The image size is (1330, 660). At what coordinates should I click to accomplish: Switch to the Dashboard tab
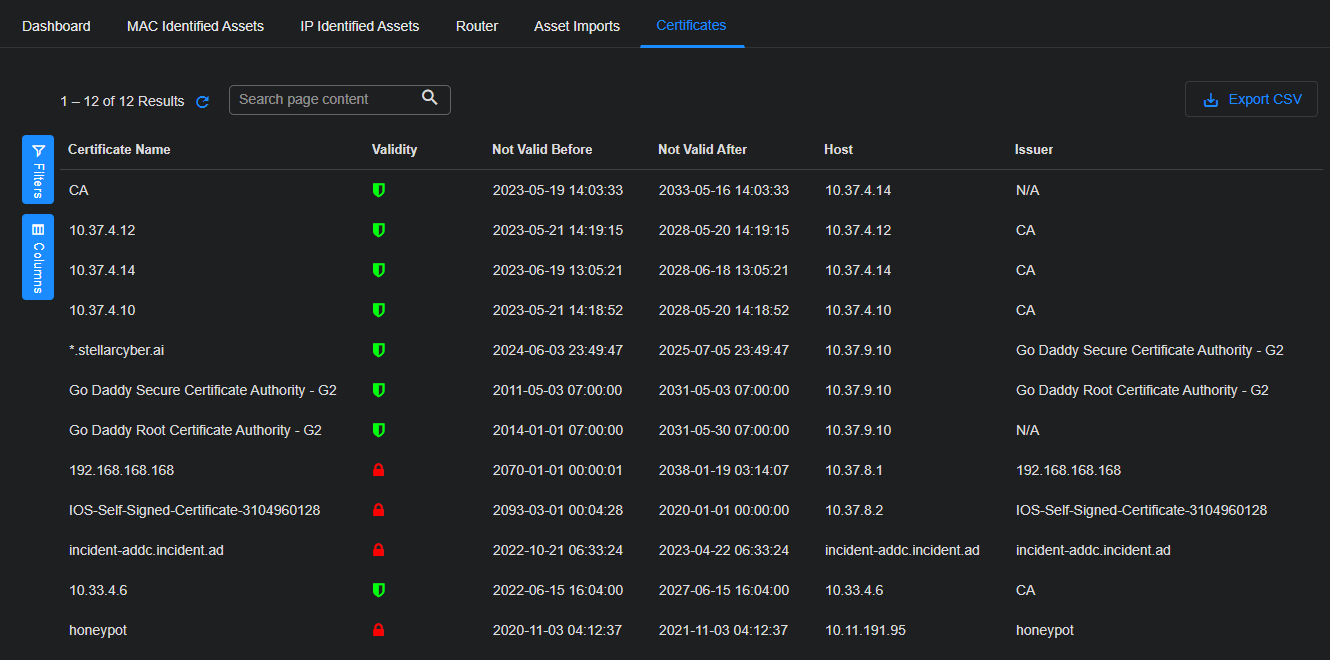56,26
